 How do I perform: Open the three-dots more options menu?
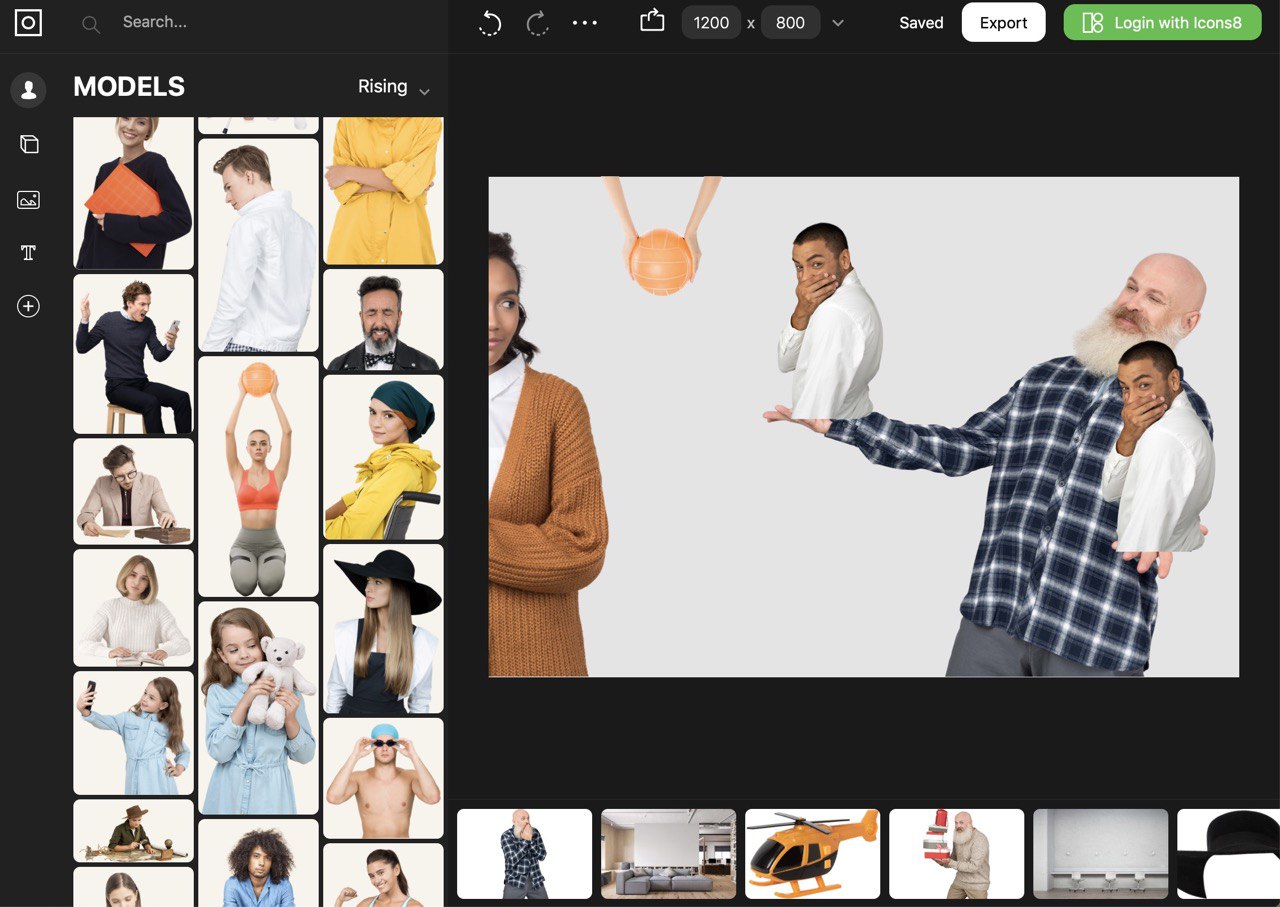click(x=585, y=23)
